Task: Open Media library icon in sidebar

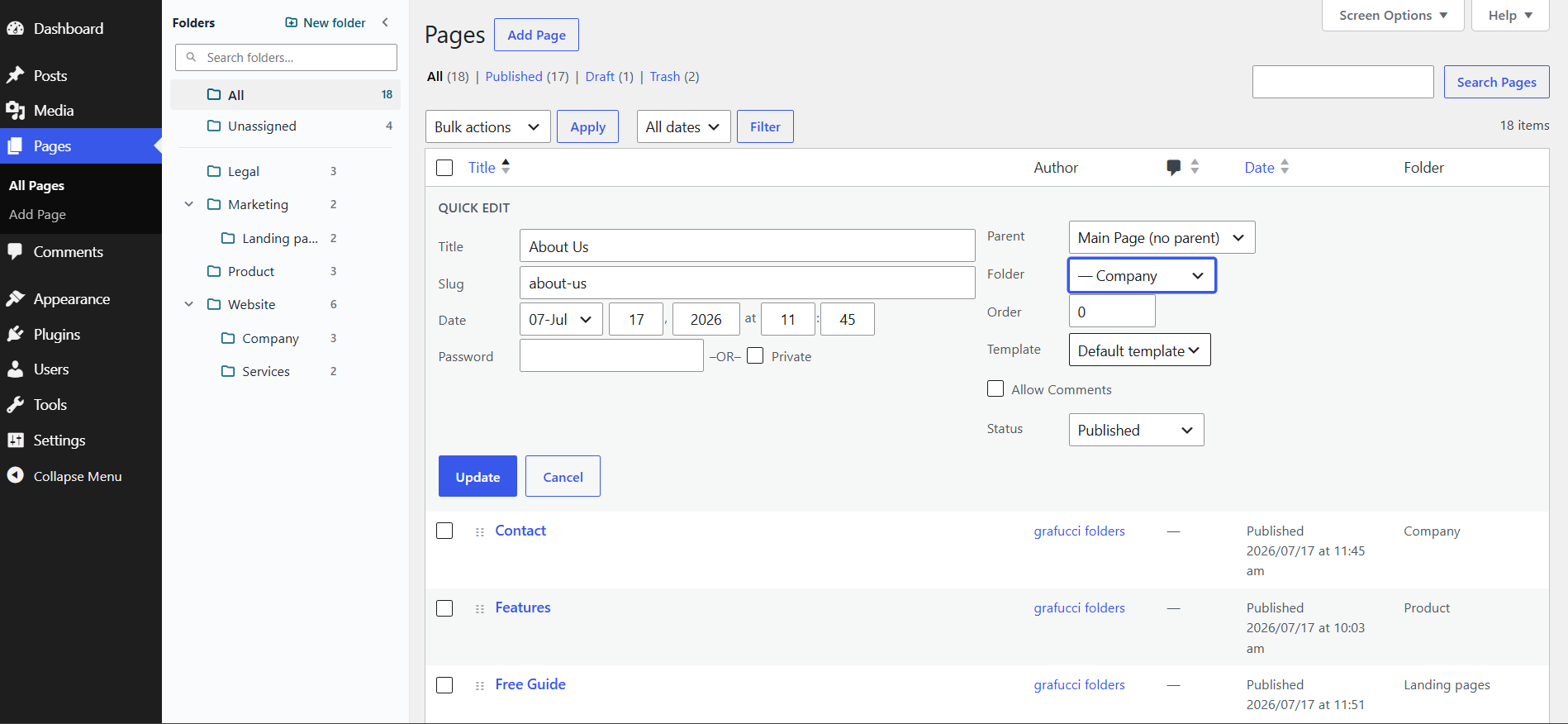Action: tap(16, 111)
